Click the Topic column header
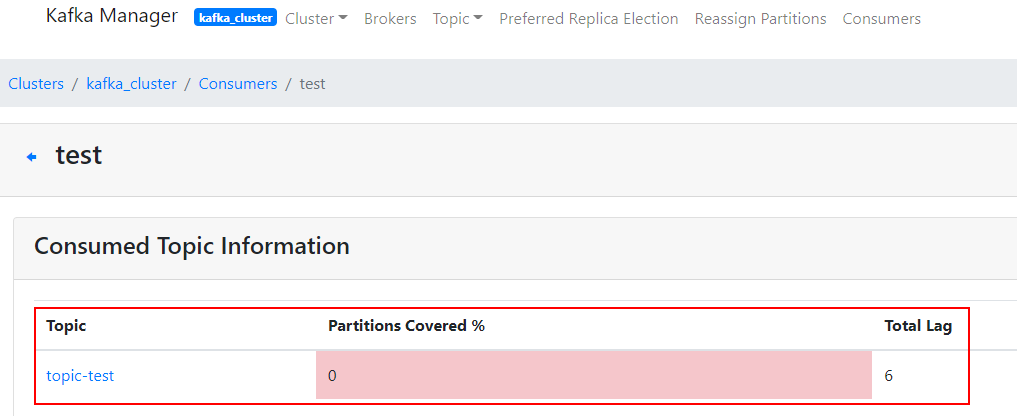Screen dimensions: 1017x416 click(x=66, y=326)
